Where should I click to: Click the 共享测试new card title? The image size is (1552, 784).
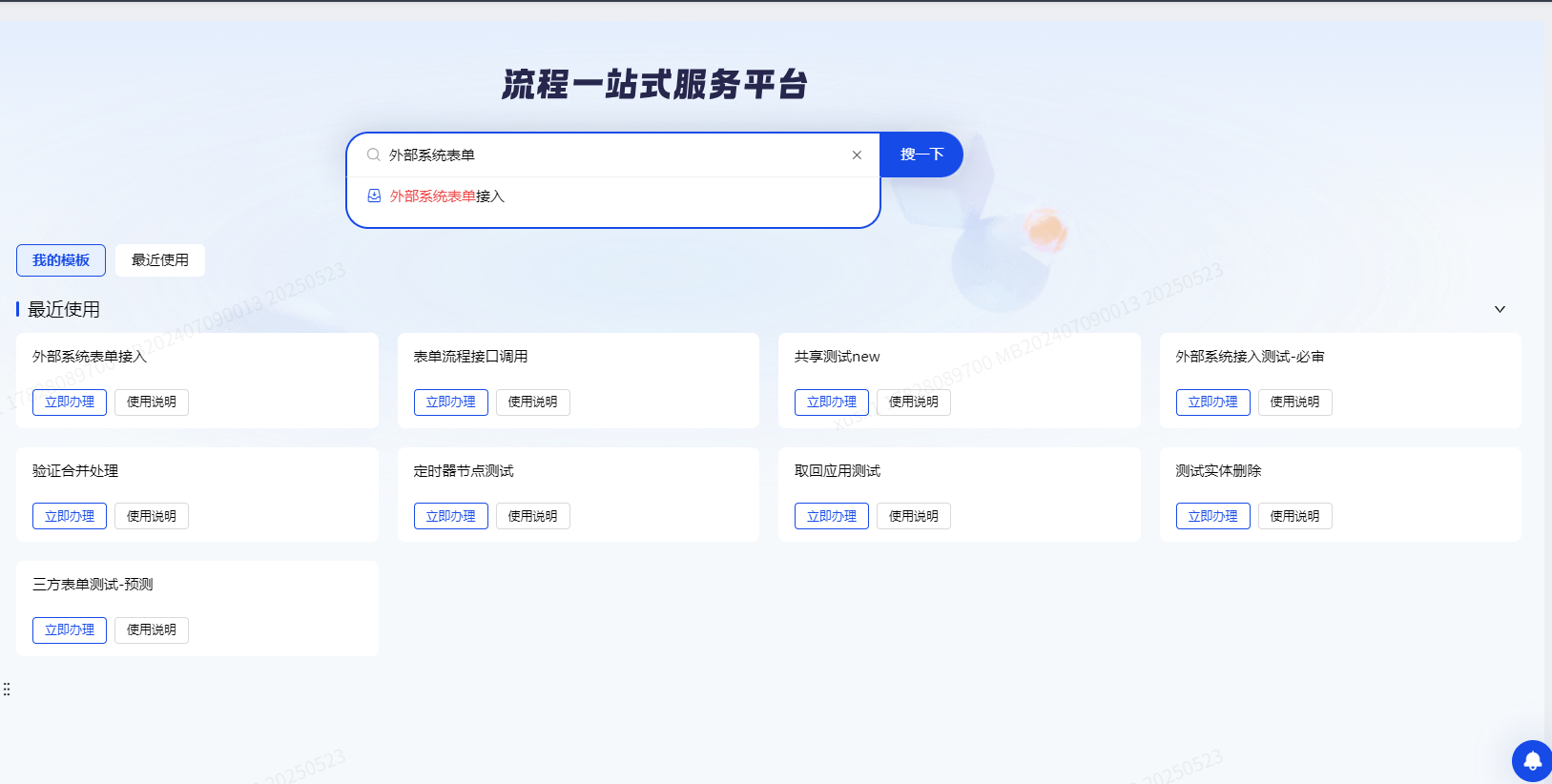[838, 357]
